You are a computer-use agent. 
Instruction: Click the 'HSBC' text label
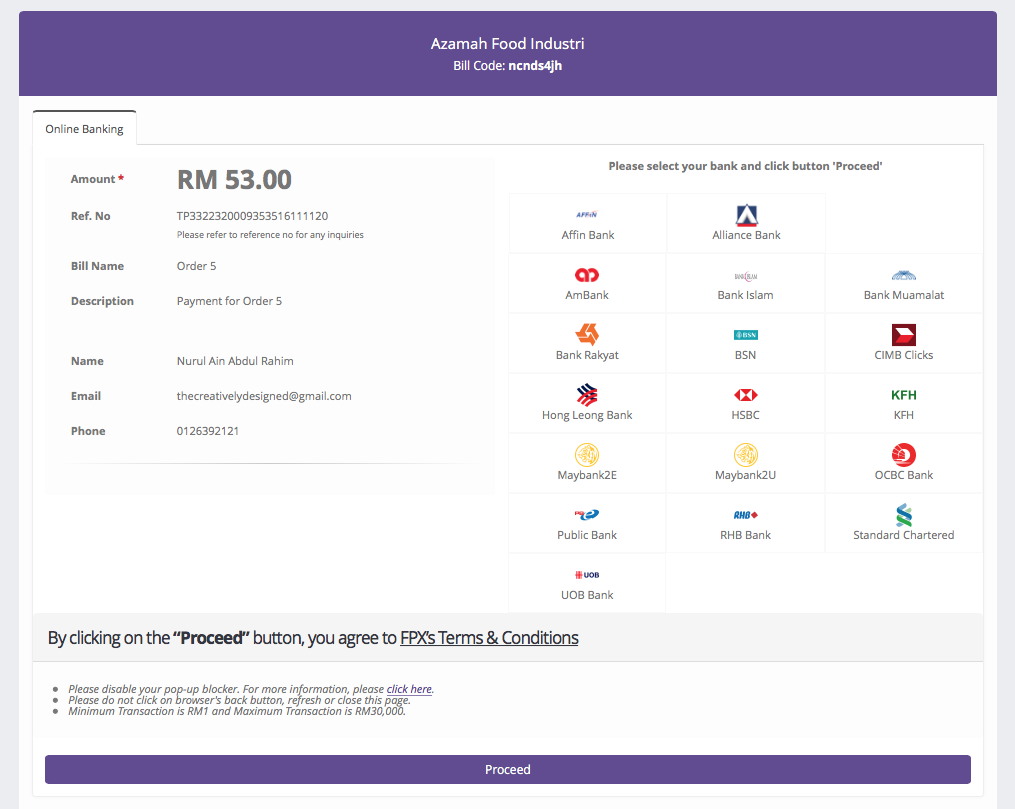746,416
